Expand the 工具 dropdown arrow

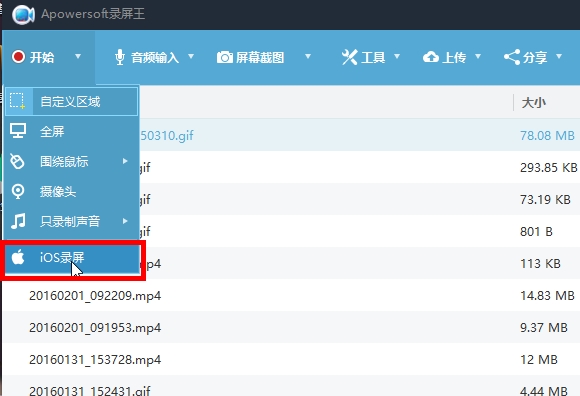(x=397, y=57)
